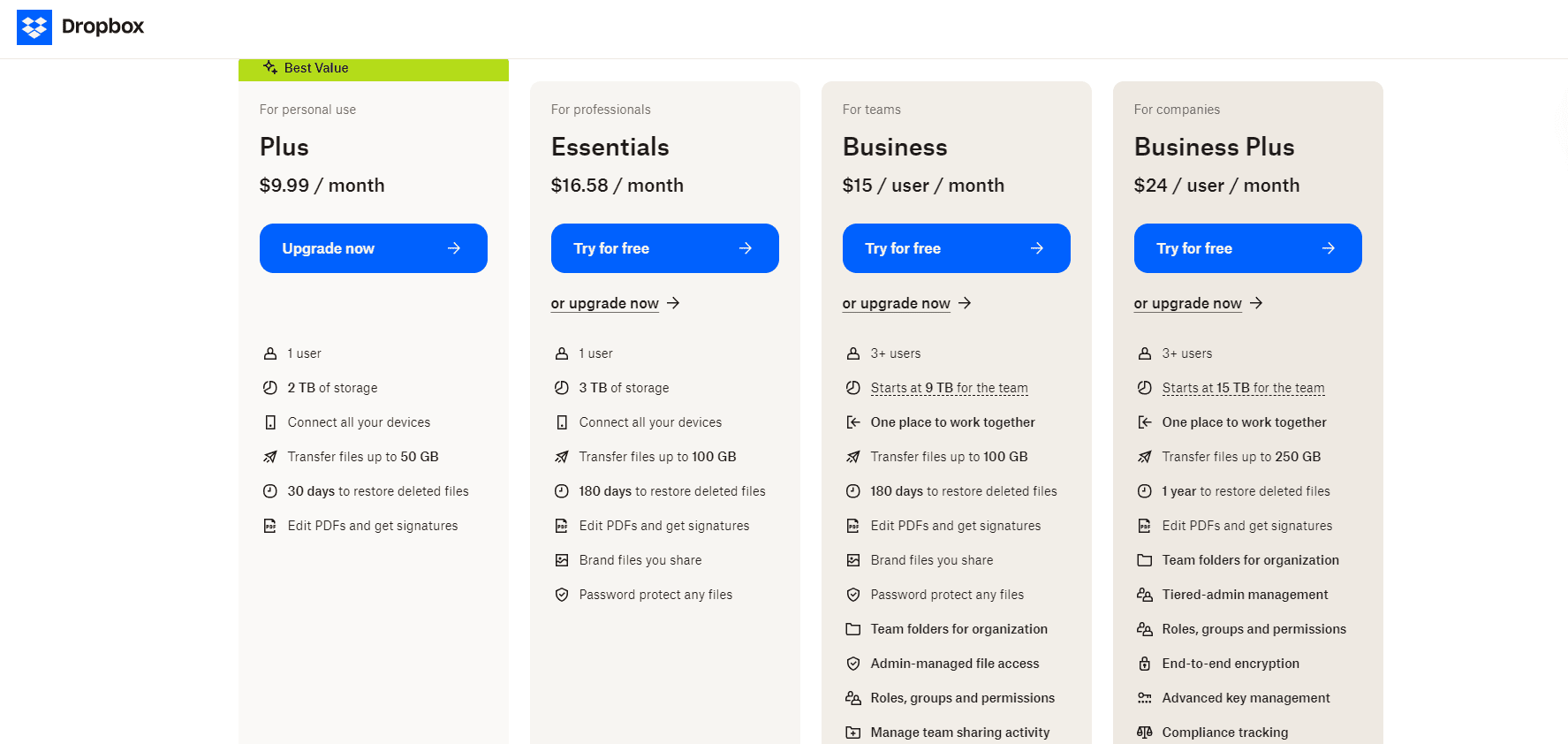Click 'Starts at 15 TB for the team' link
Screen dimensions: 1568x744
click(x=1244, y=388)
